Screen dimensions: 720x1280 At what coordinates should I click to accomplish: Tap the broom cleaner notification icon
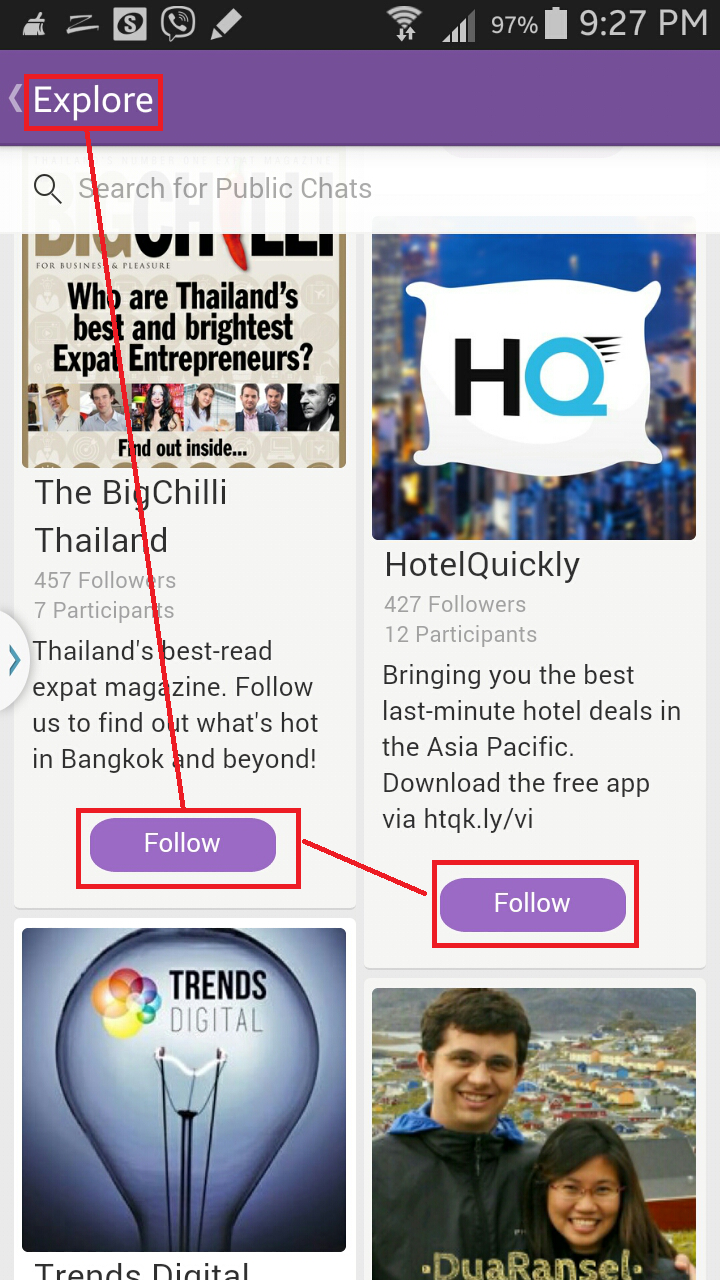pyautogui.click(x=34, y=23)
